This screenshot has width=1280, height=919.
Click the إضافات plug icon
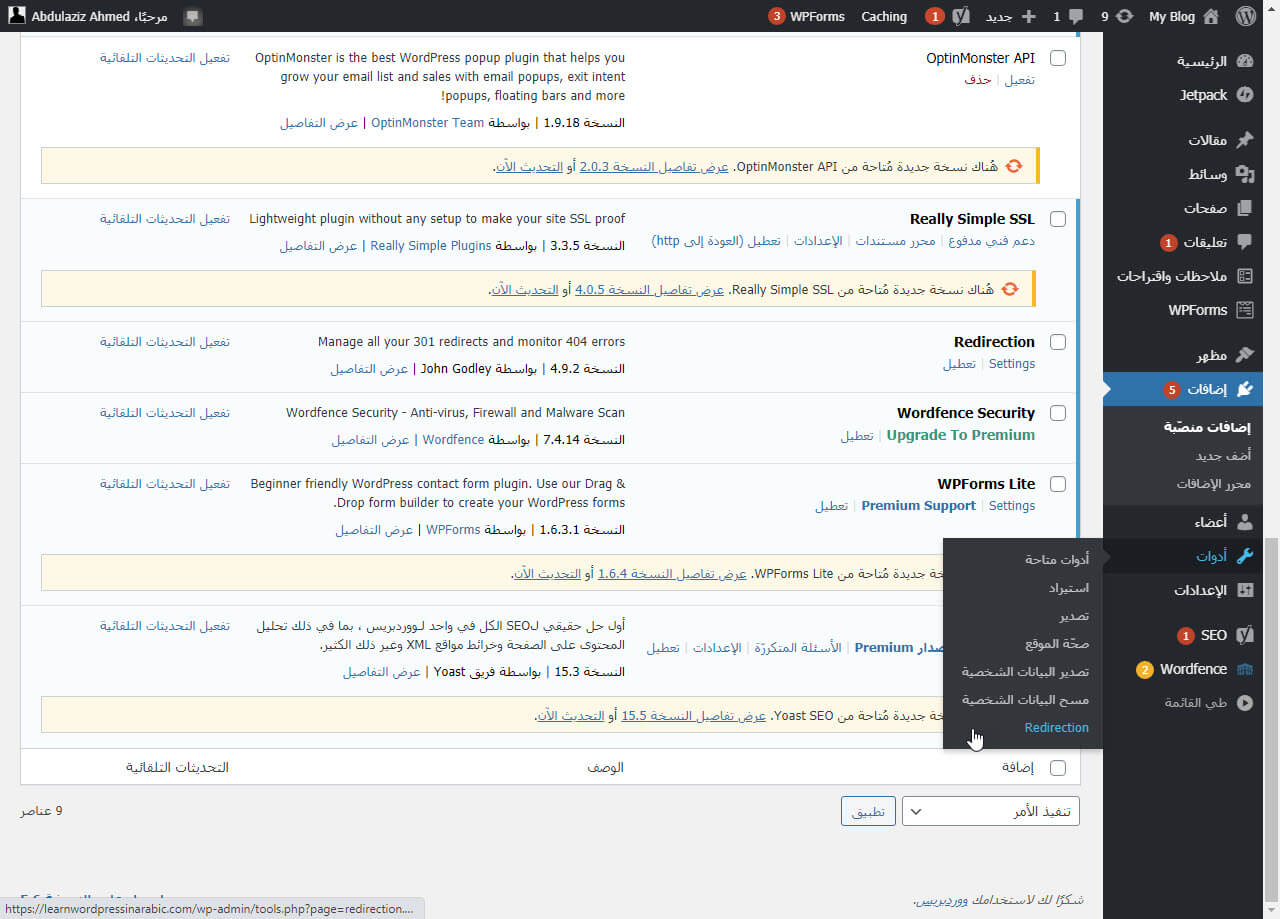coord(1245,389)
